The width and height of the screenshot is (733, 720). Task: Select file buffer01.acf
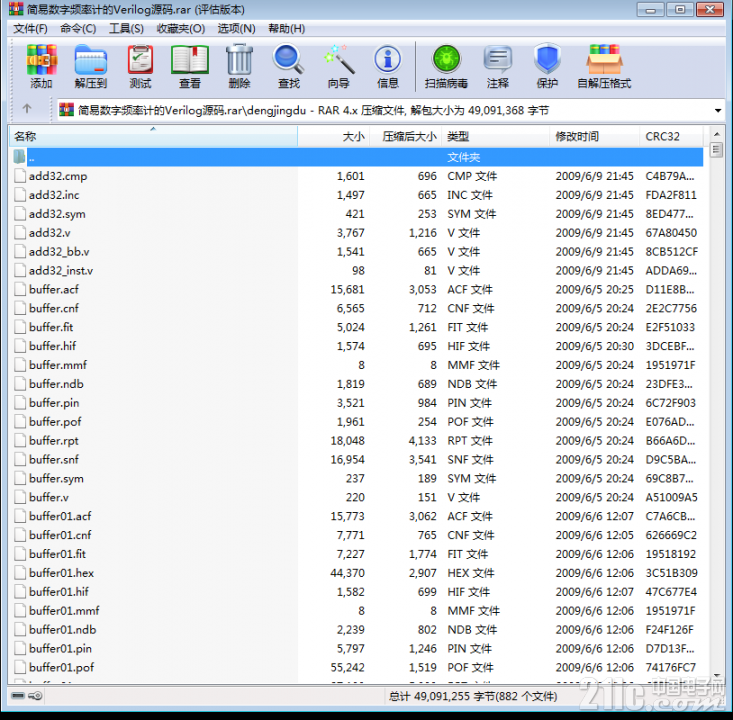(356, 516)
